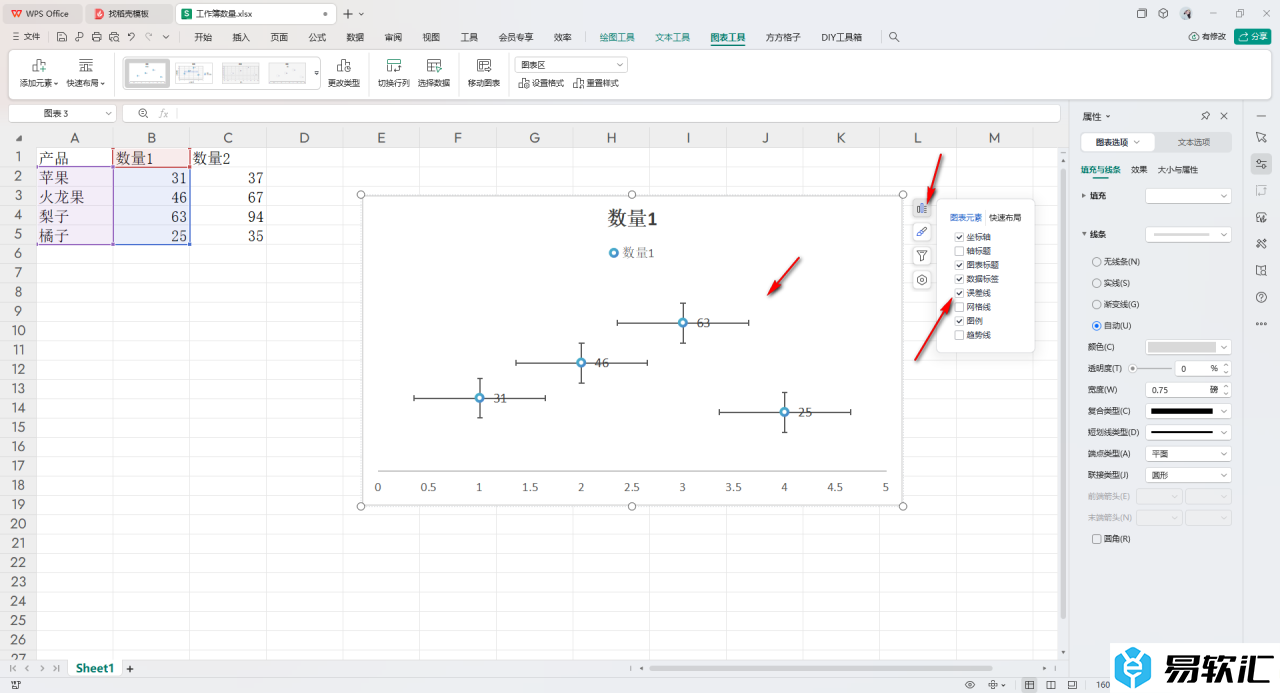Open the 插入 Insert ribbon tab
The height and width of the screenshot is (693, 1280).
coord(241,37)
